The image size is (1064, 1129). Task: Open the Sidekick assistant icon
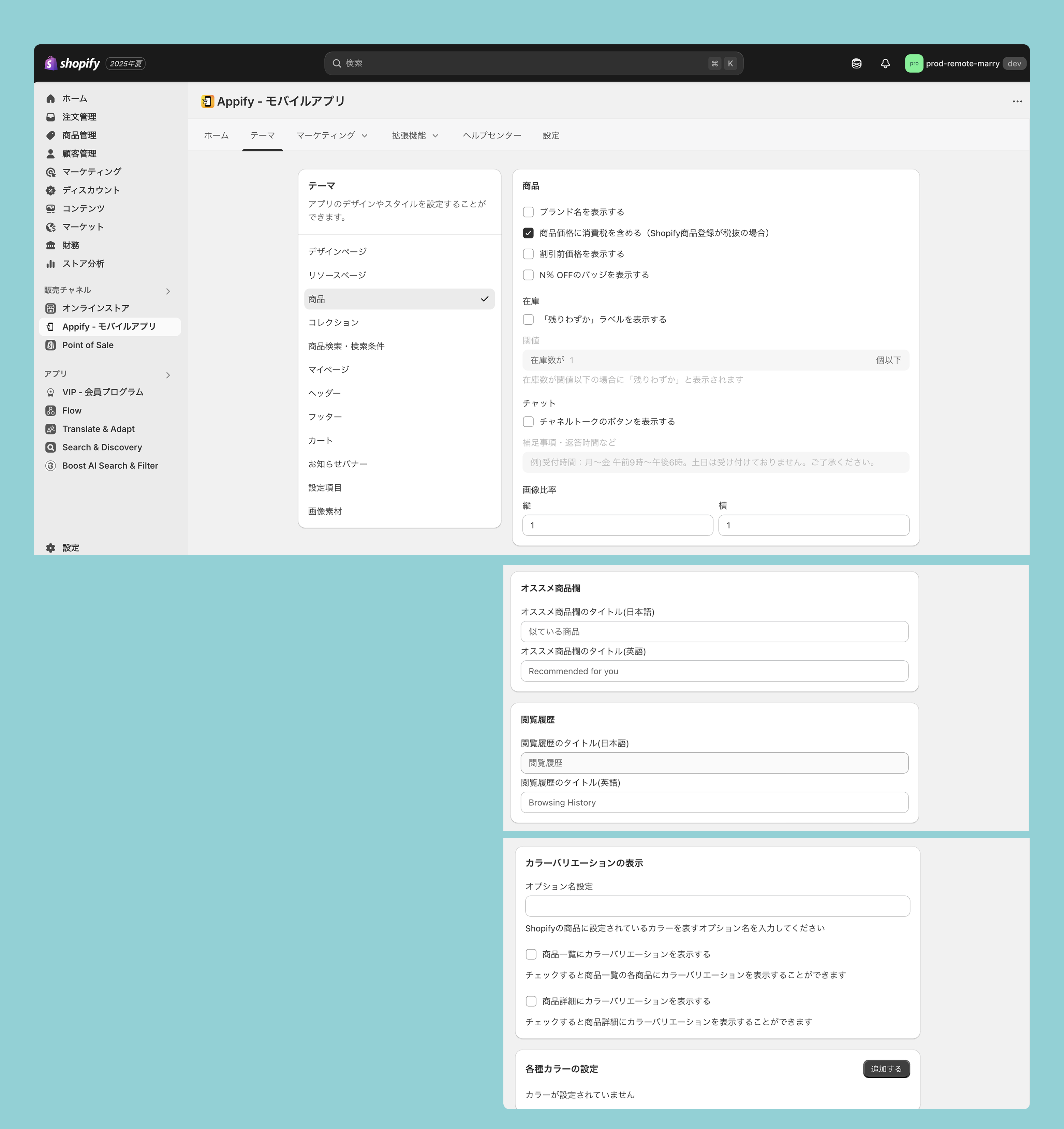(x=856, y=63)
